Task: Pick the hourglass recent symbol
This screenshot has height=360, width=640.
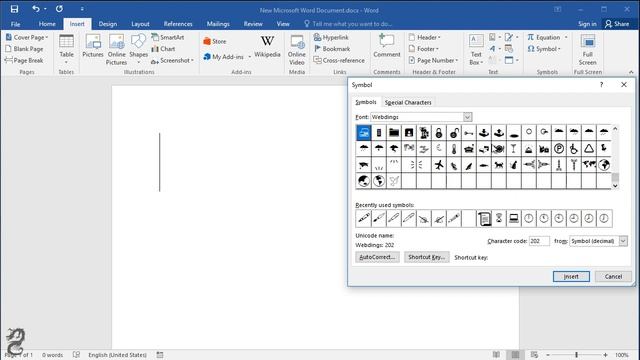Action: (499, 218)
